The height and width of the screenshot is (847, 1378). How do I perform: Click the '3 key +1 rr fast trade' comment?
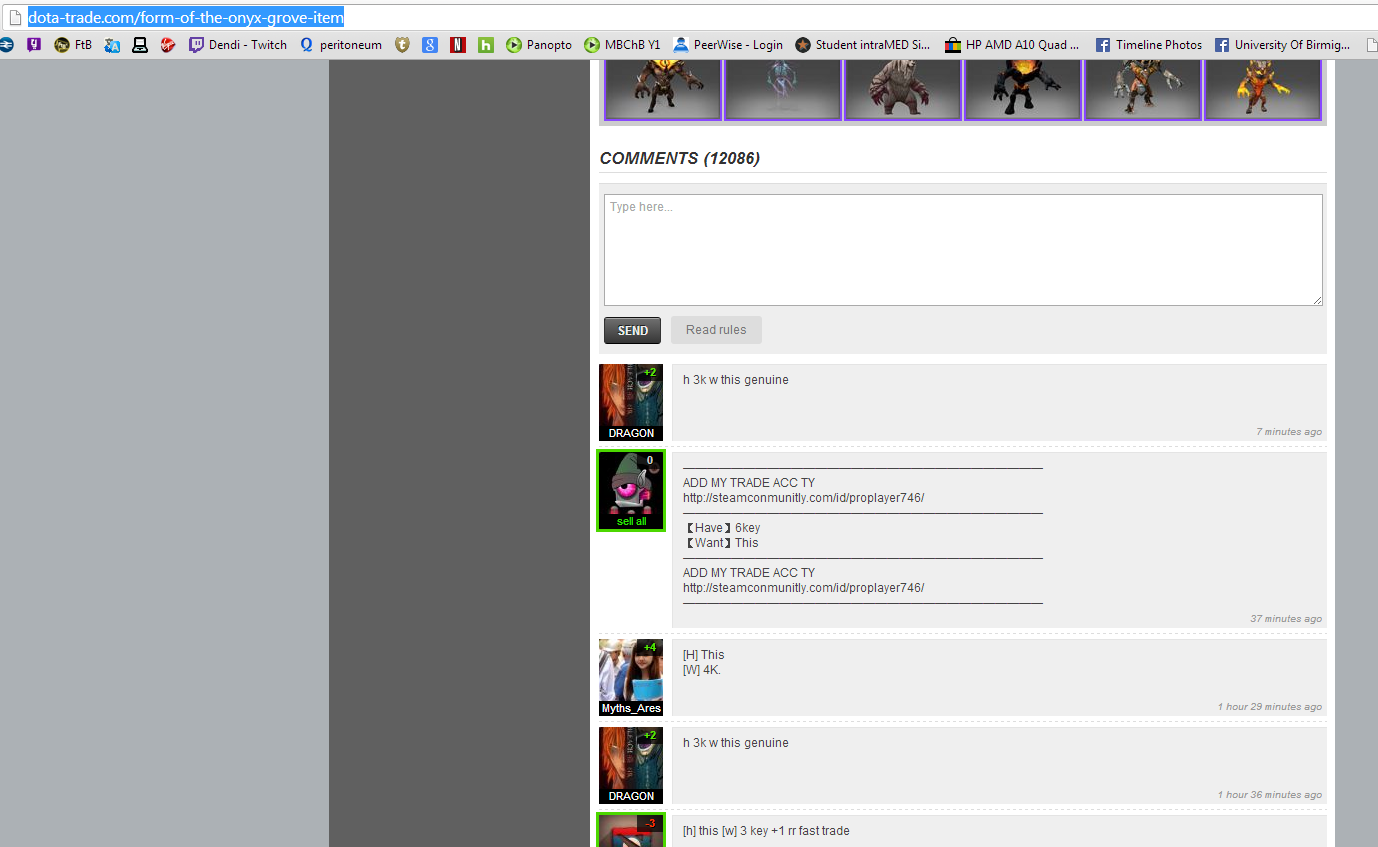click(766, 831)
